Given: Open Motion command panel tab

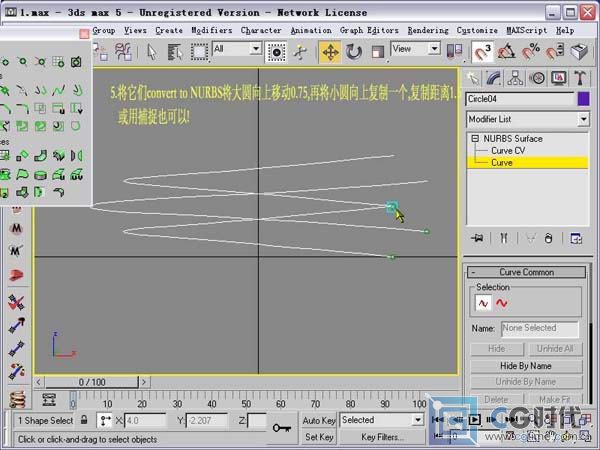Looking at the screenshot, I should pyautogui.click(x=537, y=78).
